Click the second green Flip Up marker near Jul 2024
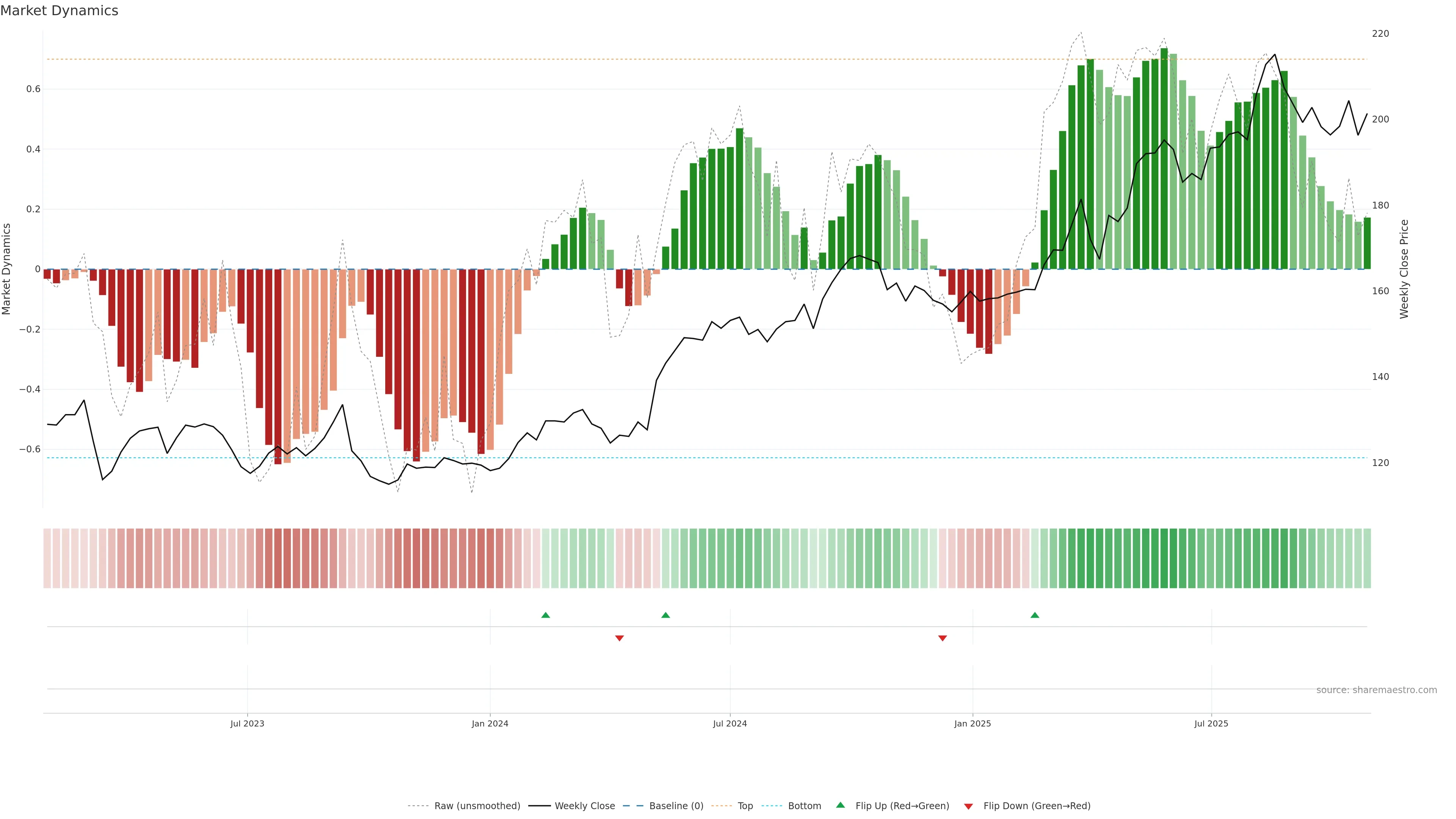1456x819 pixels. (x=665, y=615)
